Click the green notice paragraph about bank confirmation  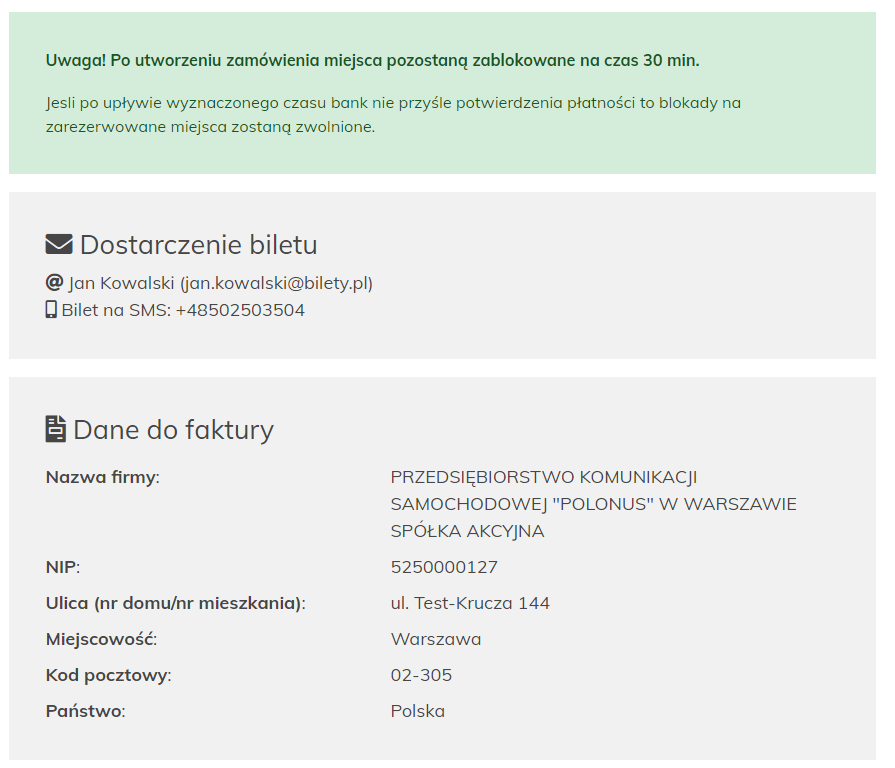click(393, 115)
